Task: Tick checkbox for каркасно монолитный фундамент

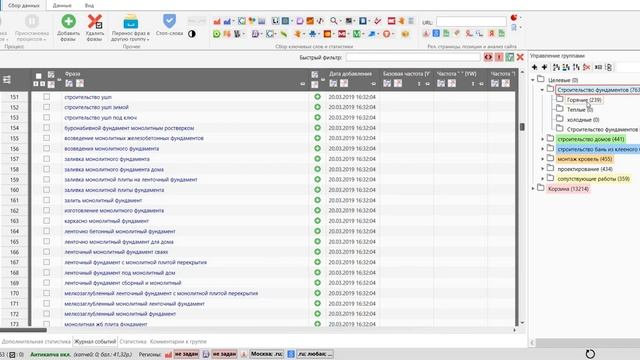Action: click(x=47, y=221)
